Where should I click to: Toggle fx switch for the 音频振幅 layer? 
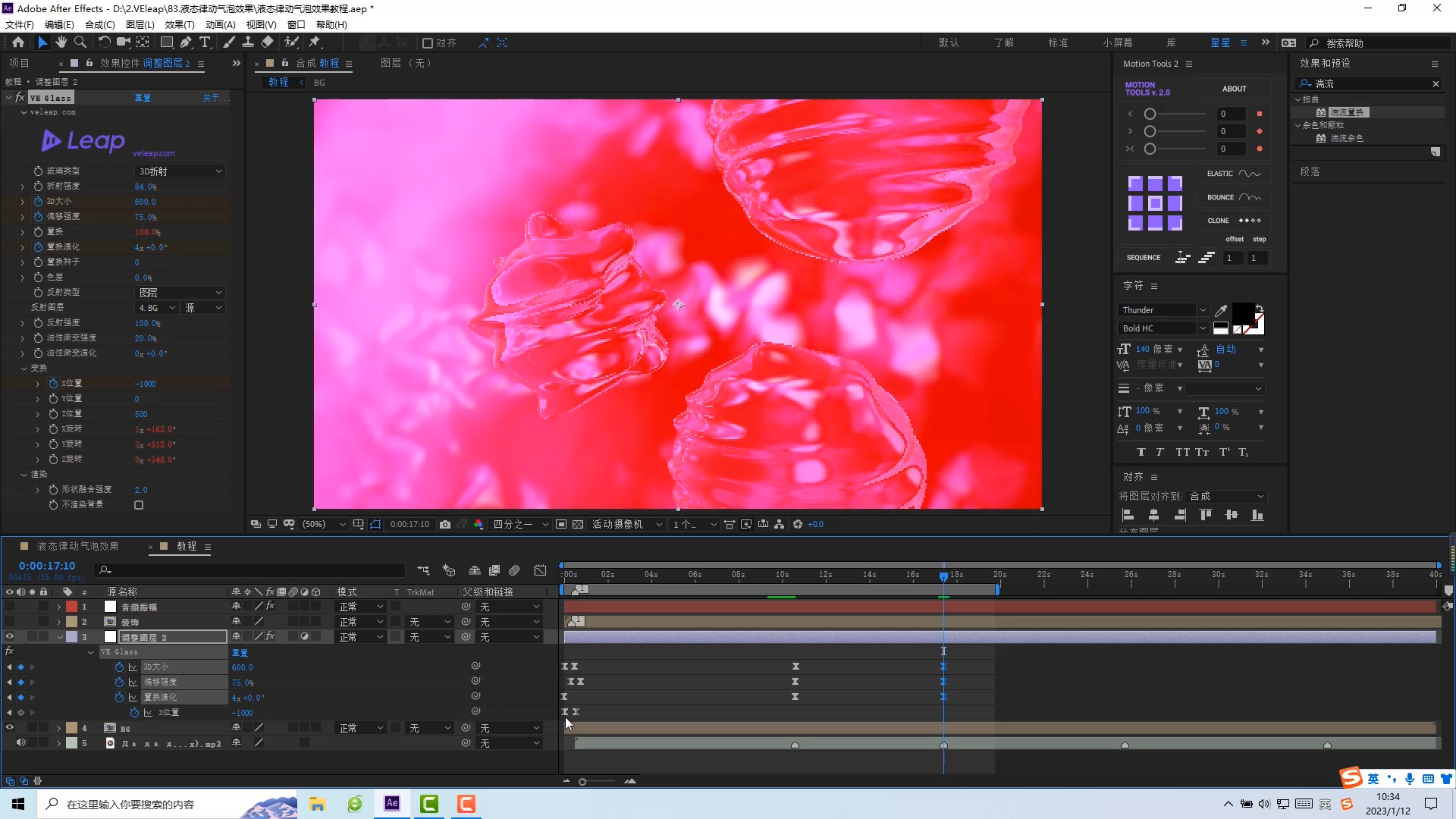[x=271, y=607]
